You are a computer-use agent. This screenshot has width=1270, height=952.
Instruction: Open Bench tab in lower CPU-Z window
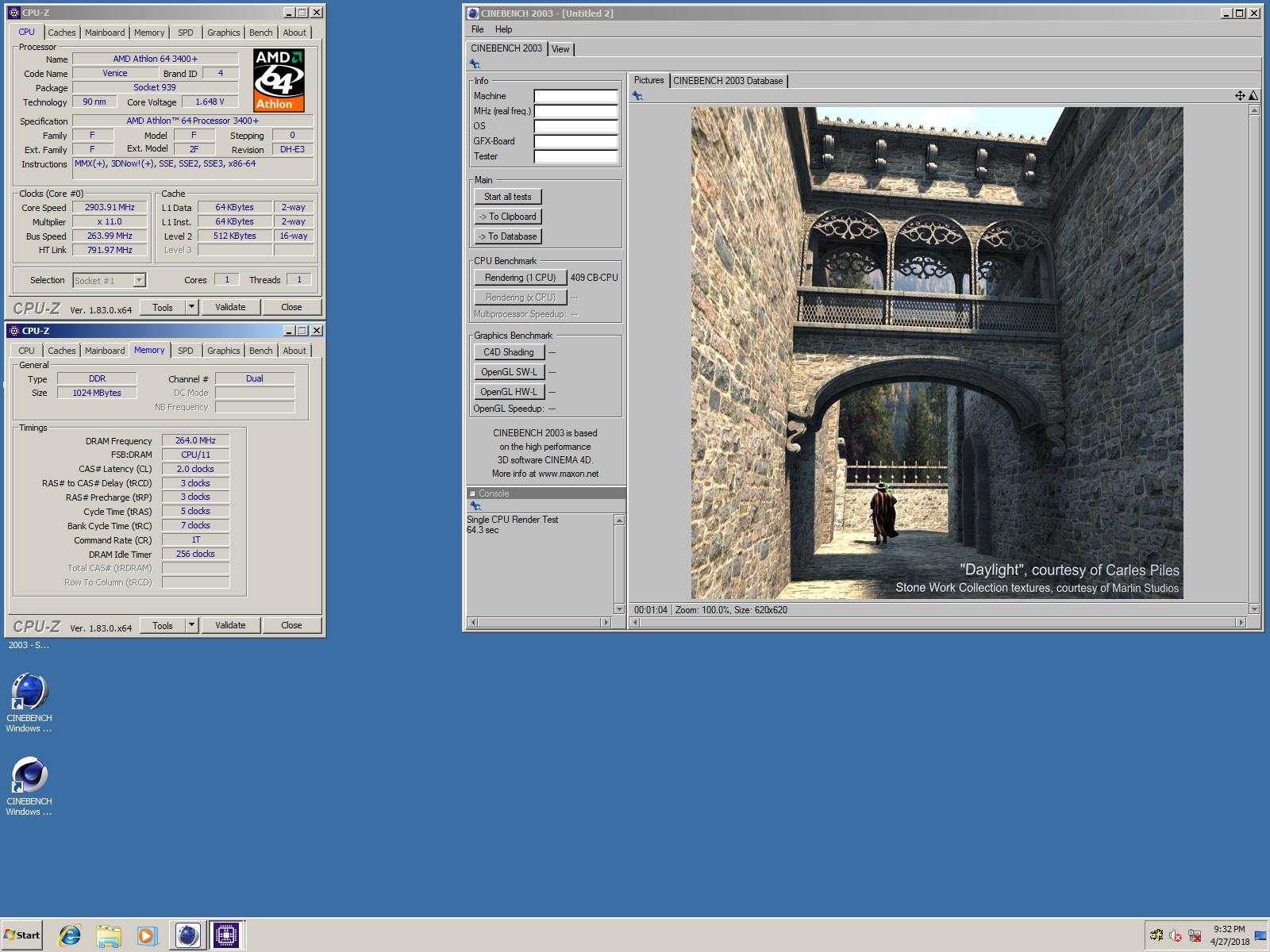point(260,351)
